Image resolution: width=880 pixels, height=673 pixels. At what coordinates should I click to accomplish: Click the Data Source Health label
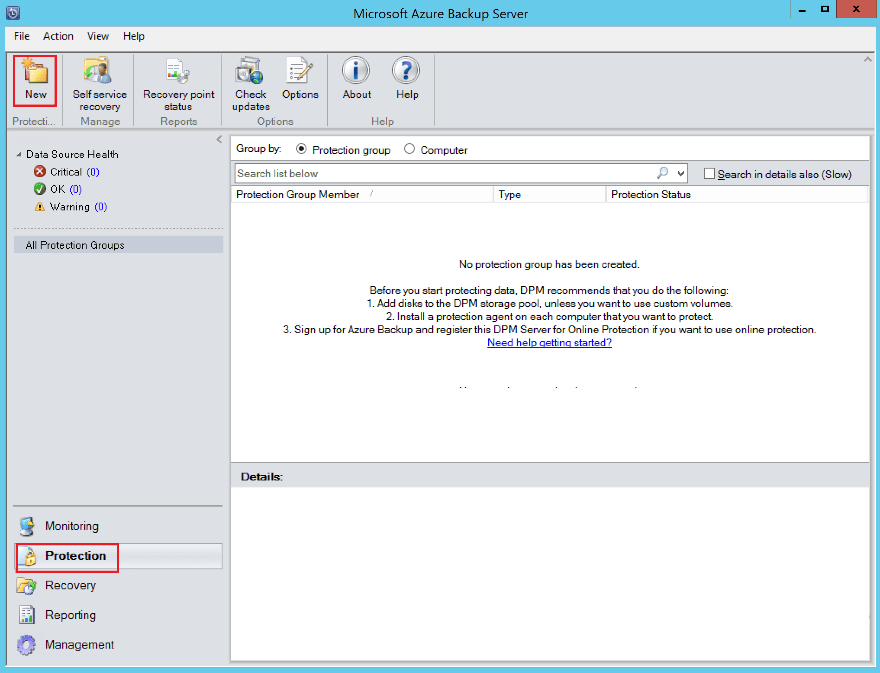(72, 154)
